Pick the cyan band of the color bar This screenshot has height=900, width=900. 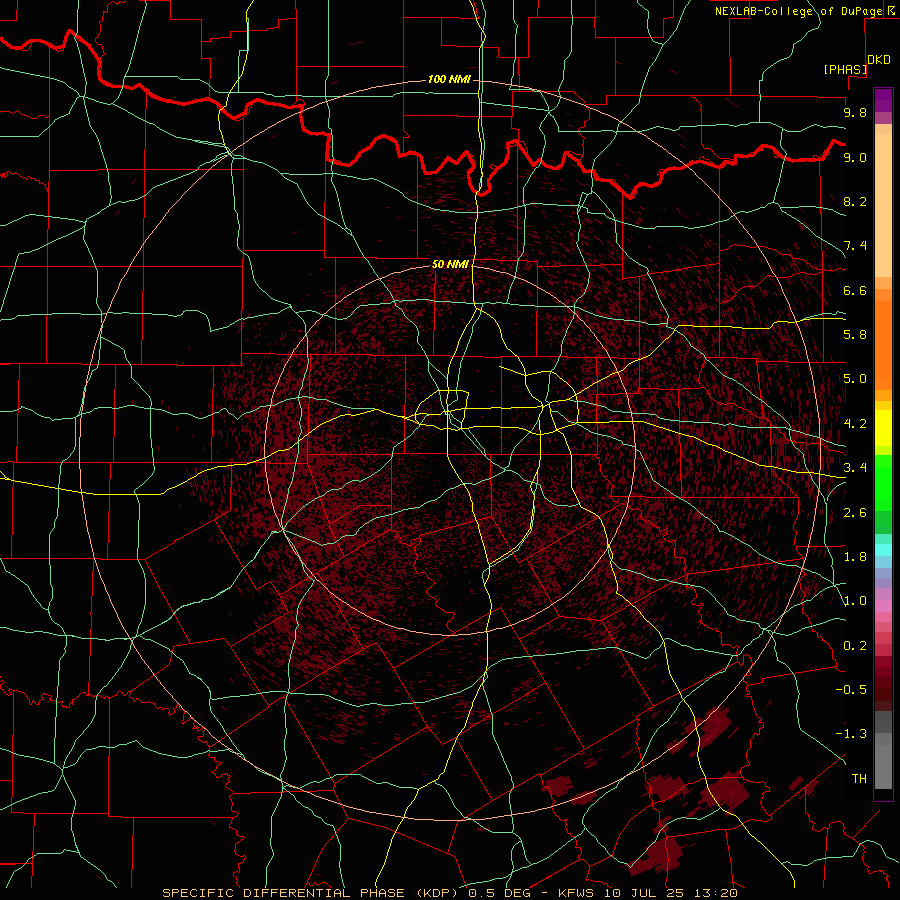point(883,550)
